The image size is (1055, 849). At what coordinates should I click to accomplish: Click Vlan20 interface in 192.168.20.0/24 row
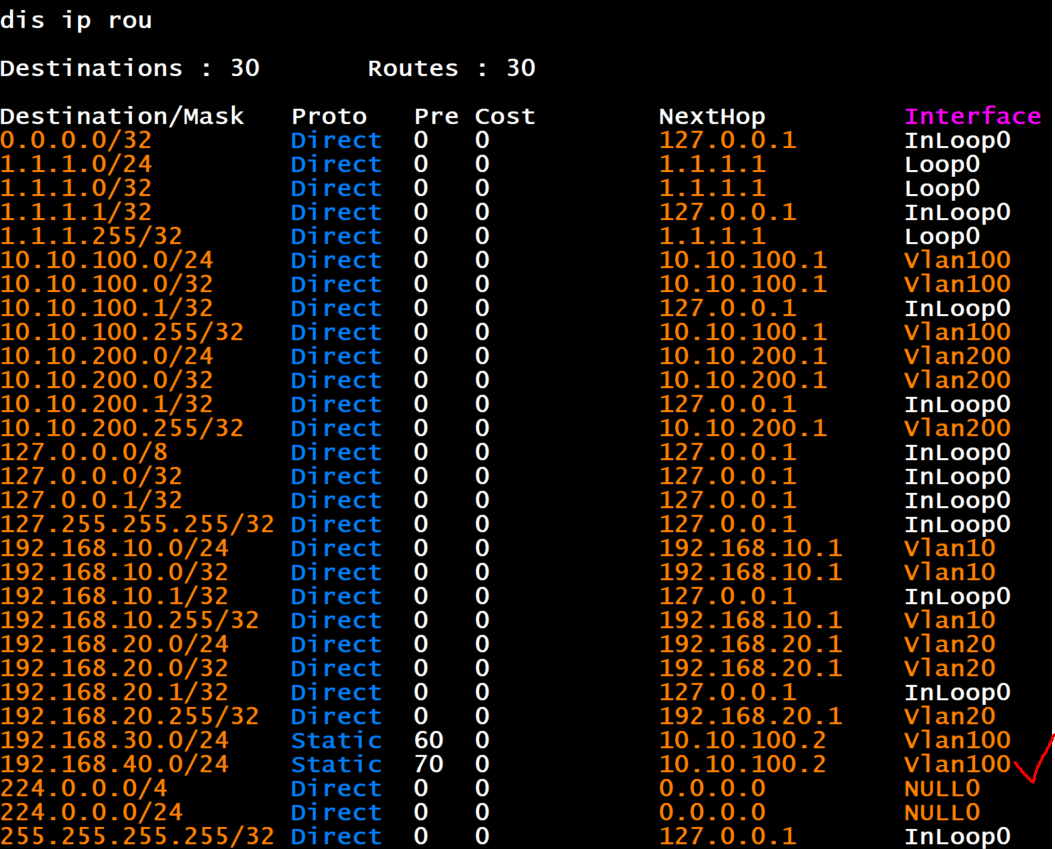949,644
